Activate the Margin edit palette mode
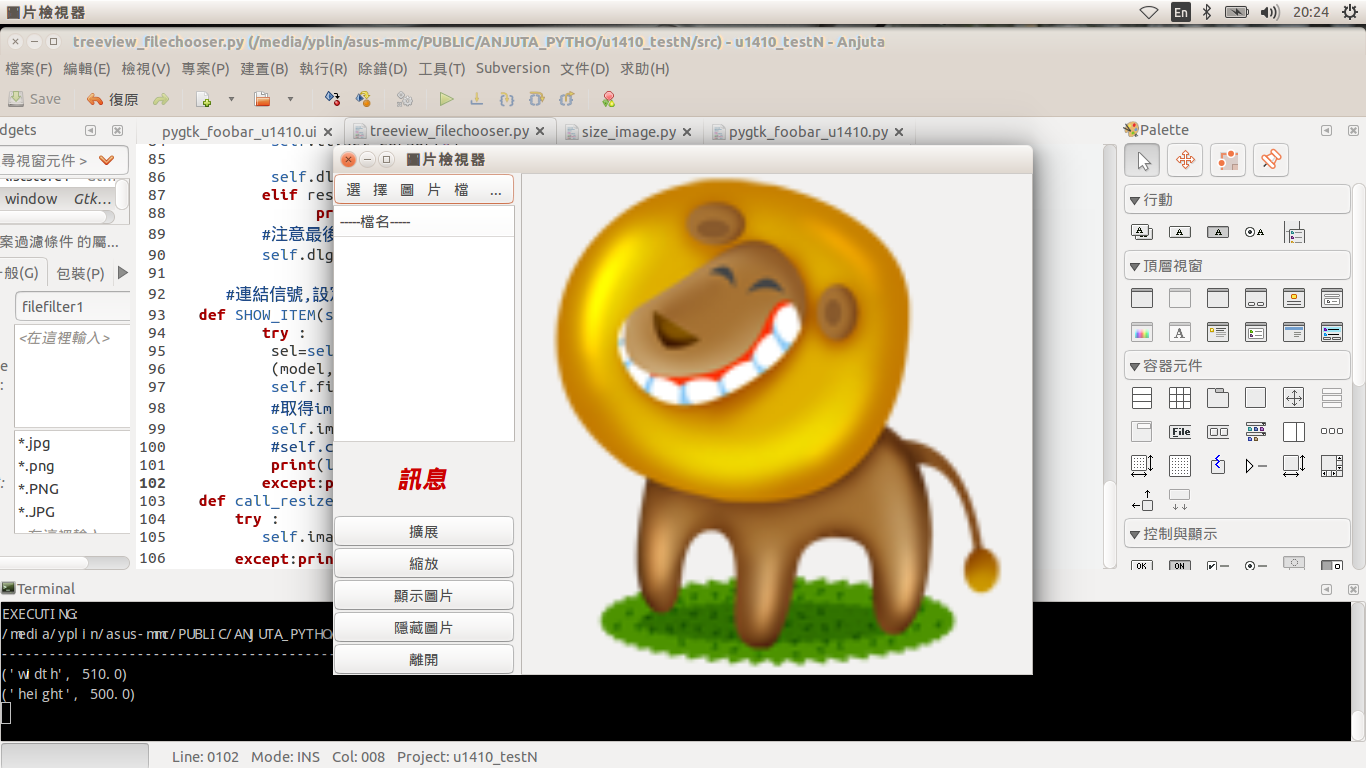This screenshot has width=1366, height=768. [x=1228, y=160]
